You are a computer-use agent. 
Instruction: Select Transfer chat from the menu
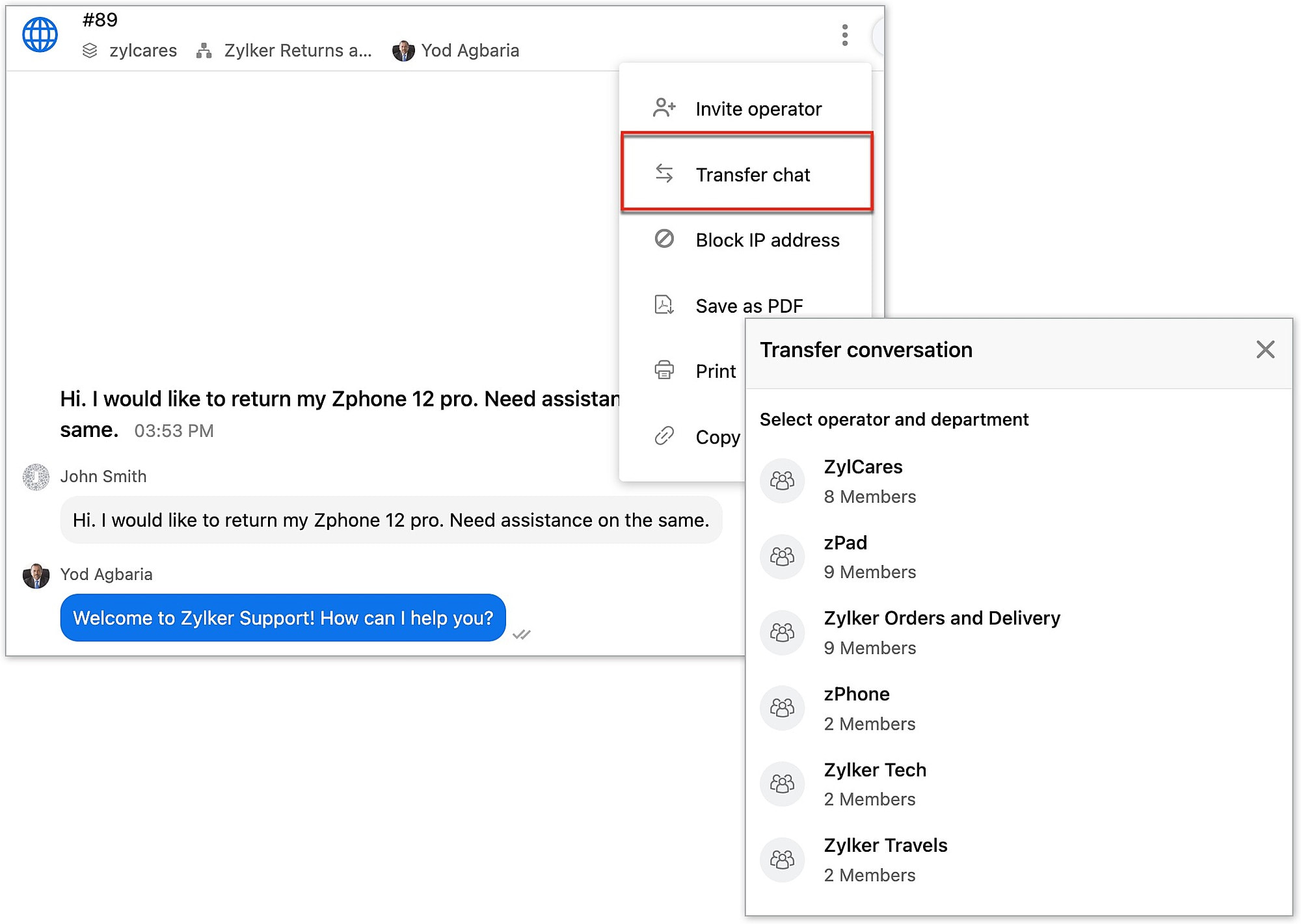[x=752, y=174]
